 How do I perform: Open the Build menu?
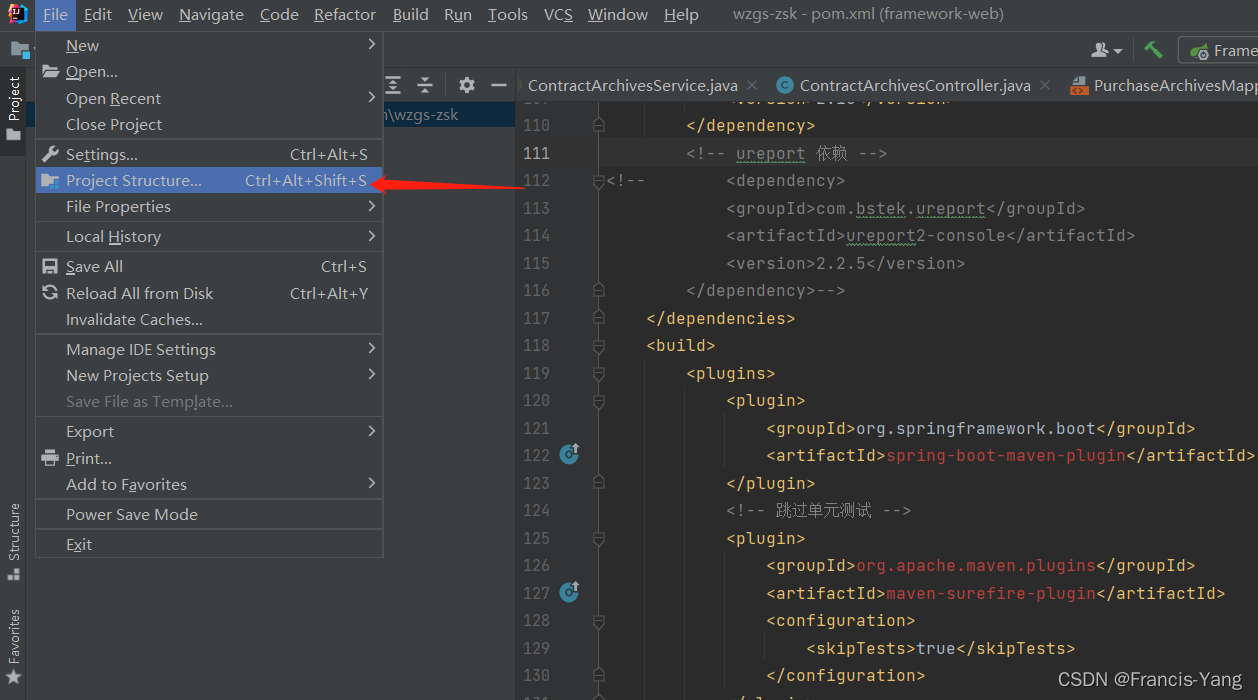point(410,14)
